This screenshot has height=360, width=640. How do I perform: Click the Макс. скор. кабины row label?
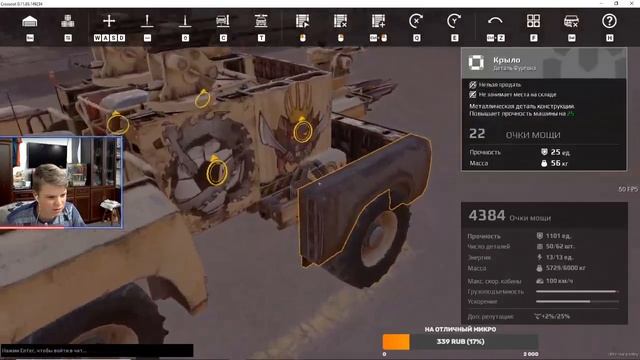[x=494, y=281]
